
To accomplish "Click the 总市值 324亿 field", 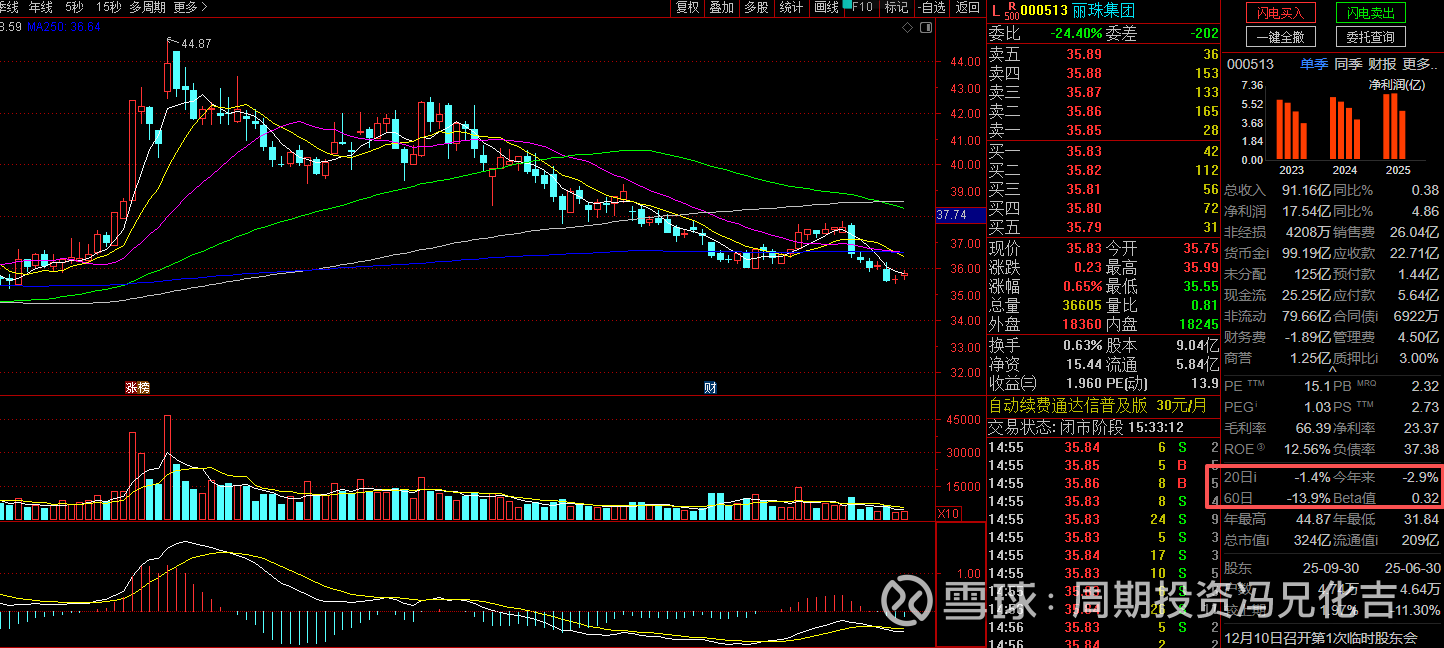I will click(1278, 540).
